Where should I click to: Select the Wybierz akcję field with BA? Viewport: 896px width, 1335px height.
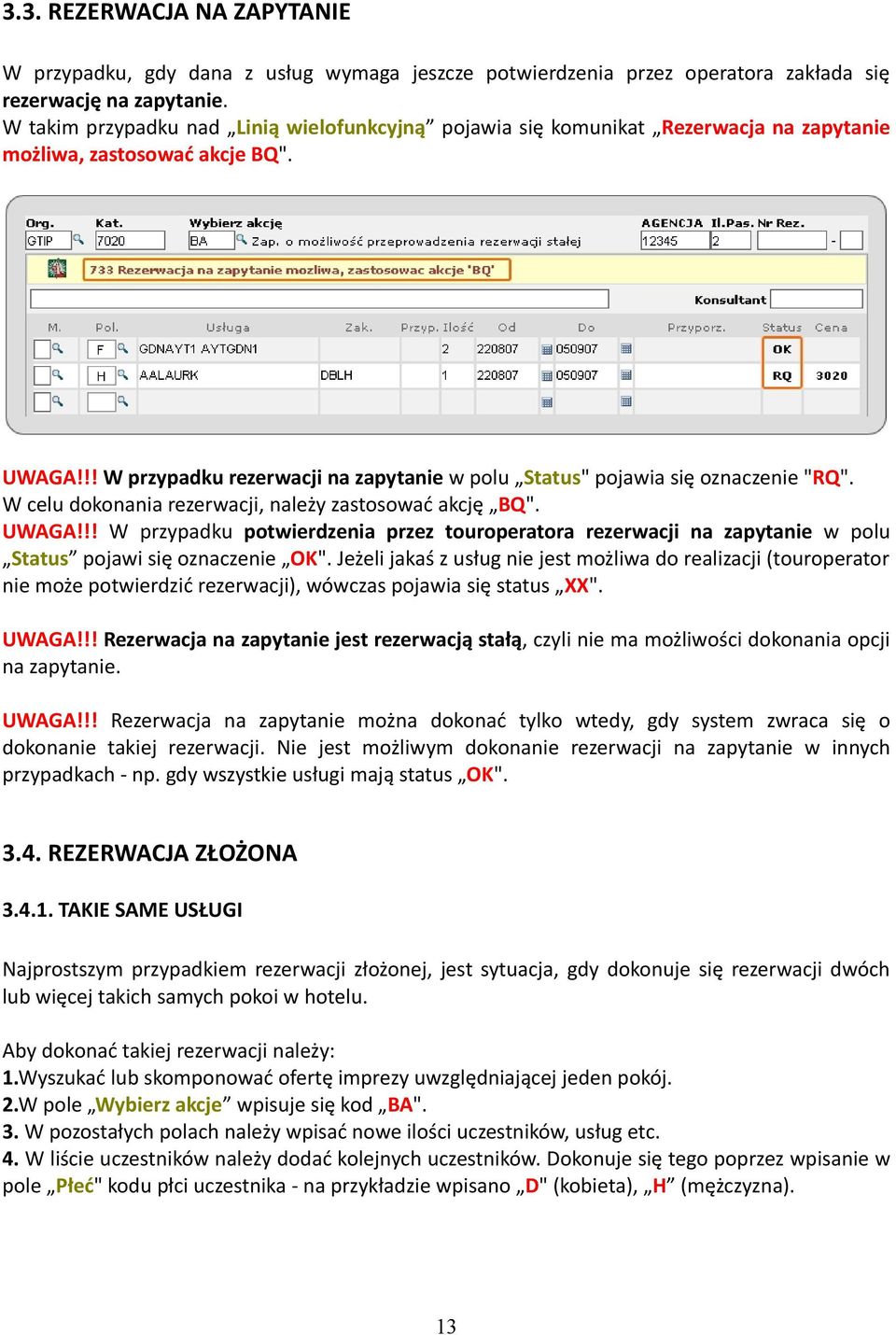click(211, 241)
